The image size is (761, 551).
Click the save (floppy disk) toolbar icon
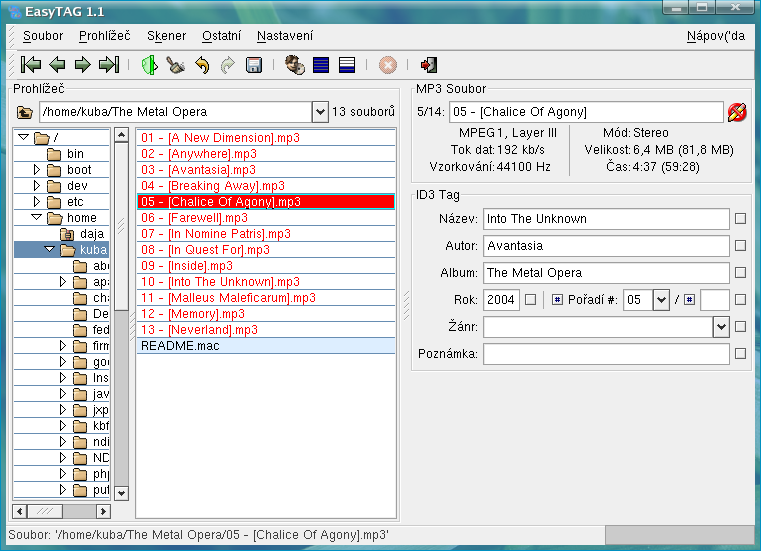(x=254, y=65)
